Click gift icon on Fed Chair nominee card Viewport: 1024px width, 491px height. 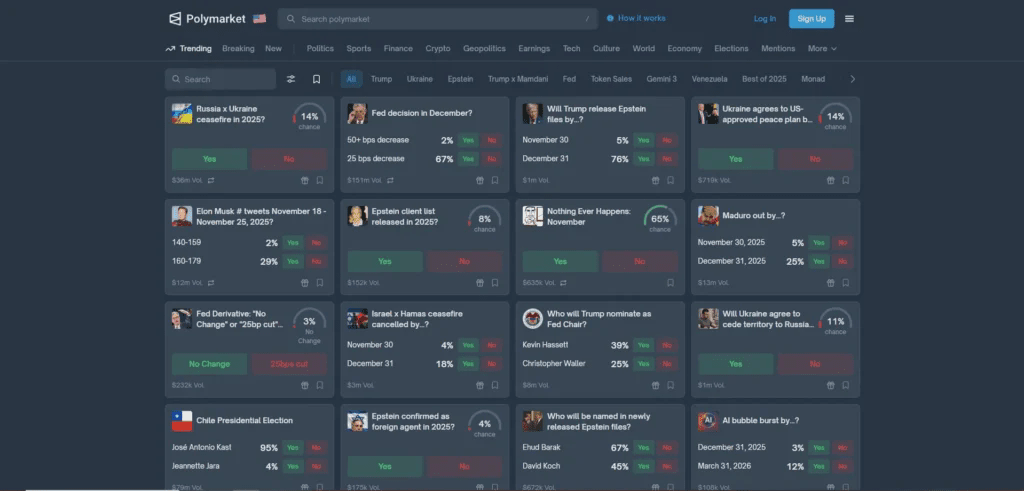pyautogui.click(x=656, y=385)
